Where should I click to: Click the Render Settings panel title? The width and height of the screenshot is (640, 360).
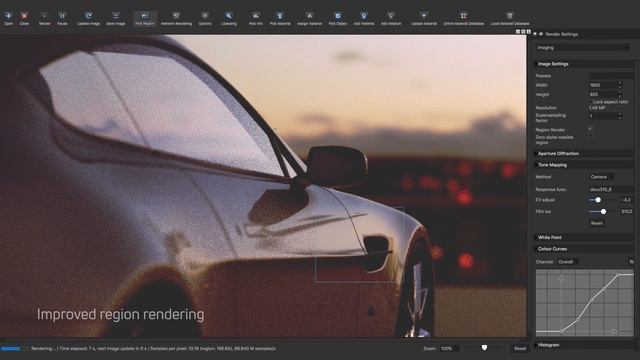point(562,34)
